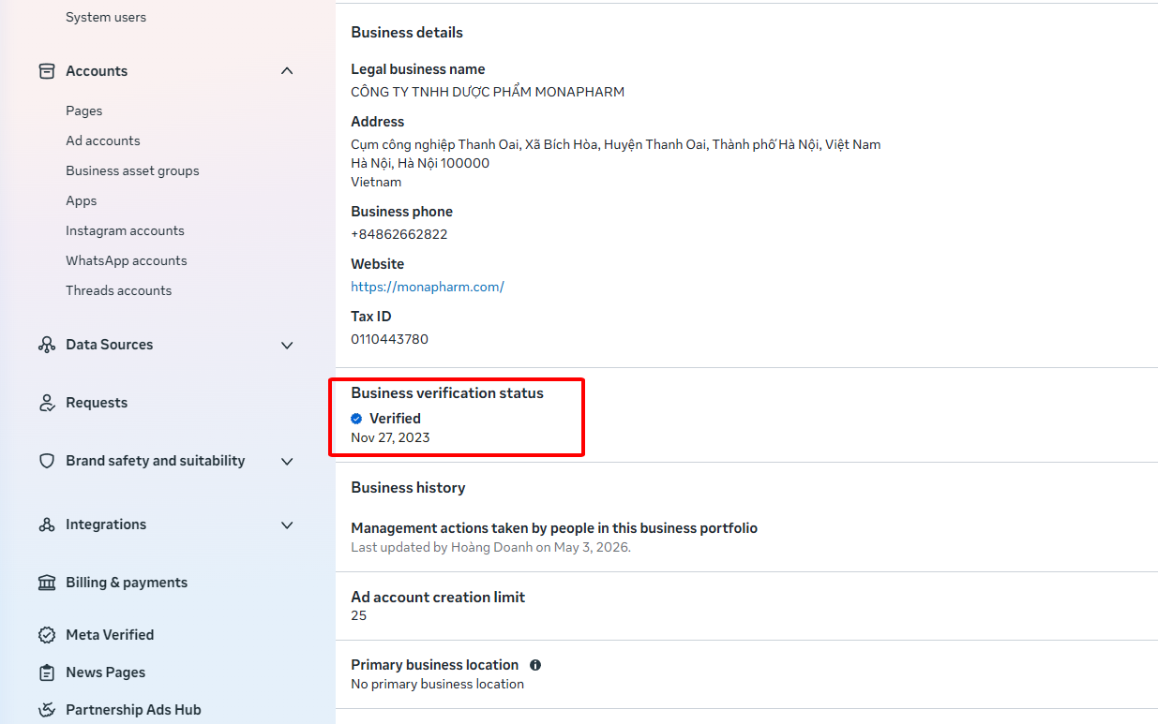Open Pages under Accounts
1158x724 pixels.
click(x=84, y=111)
